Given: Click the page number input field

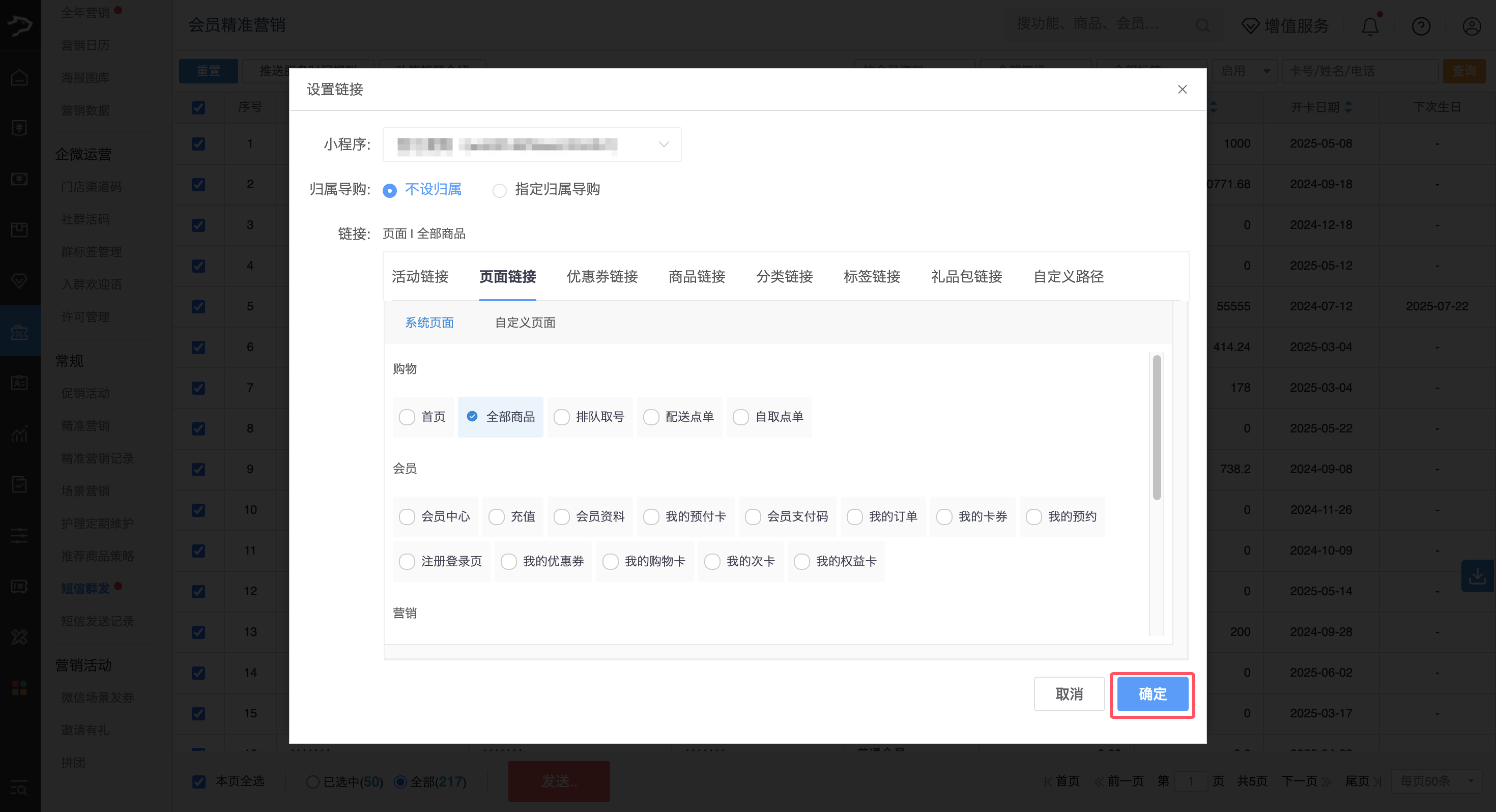Looking at the screenshot, I should (x=1191, y=781).
